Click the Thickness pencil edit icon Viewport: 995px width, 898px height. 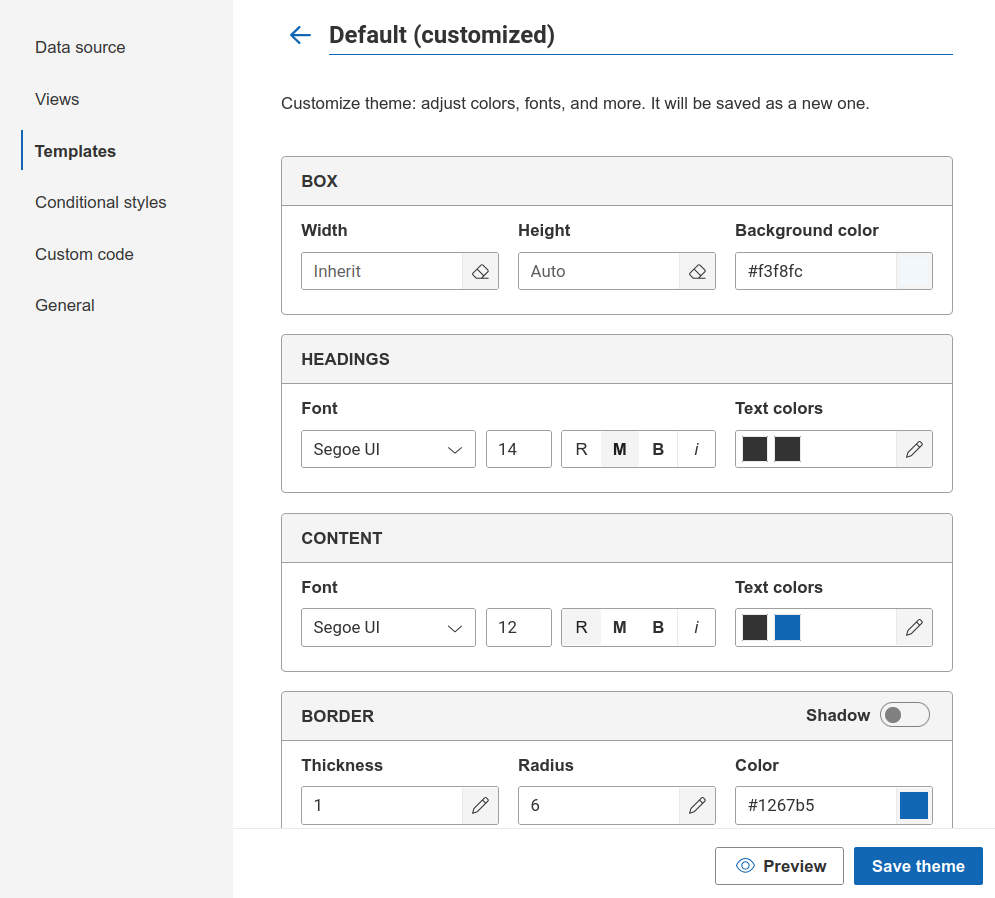click(x=480, y=805)
